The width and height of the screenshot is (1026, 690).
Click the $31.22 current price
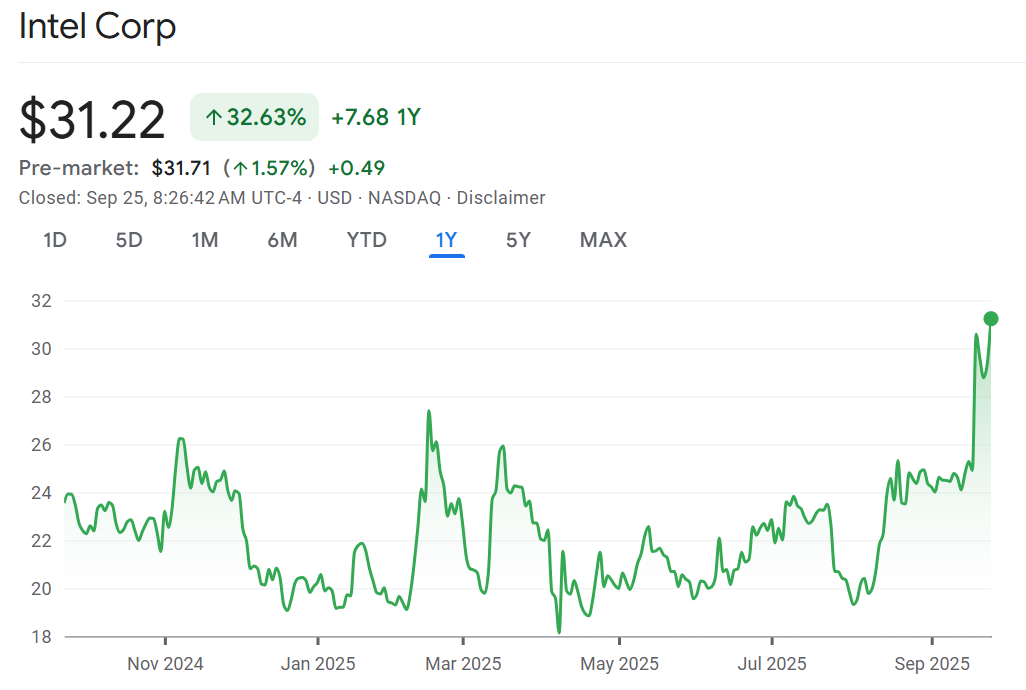pos(92,120)
